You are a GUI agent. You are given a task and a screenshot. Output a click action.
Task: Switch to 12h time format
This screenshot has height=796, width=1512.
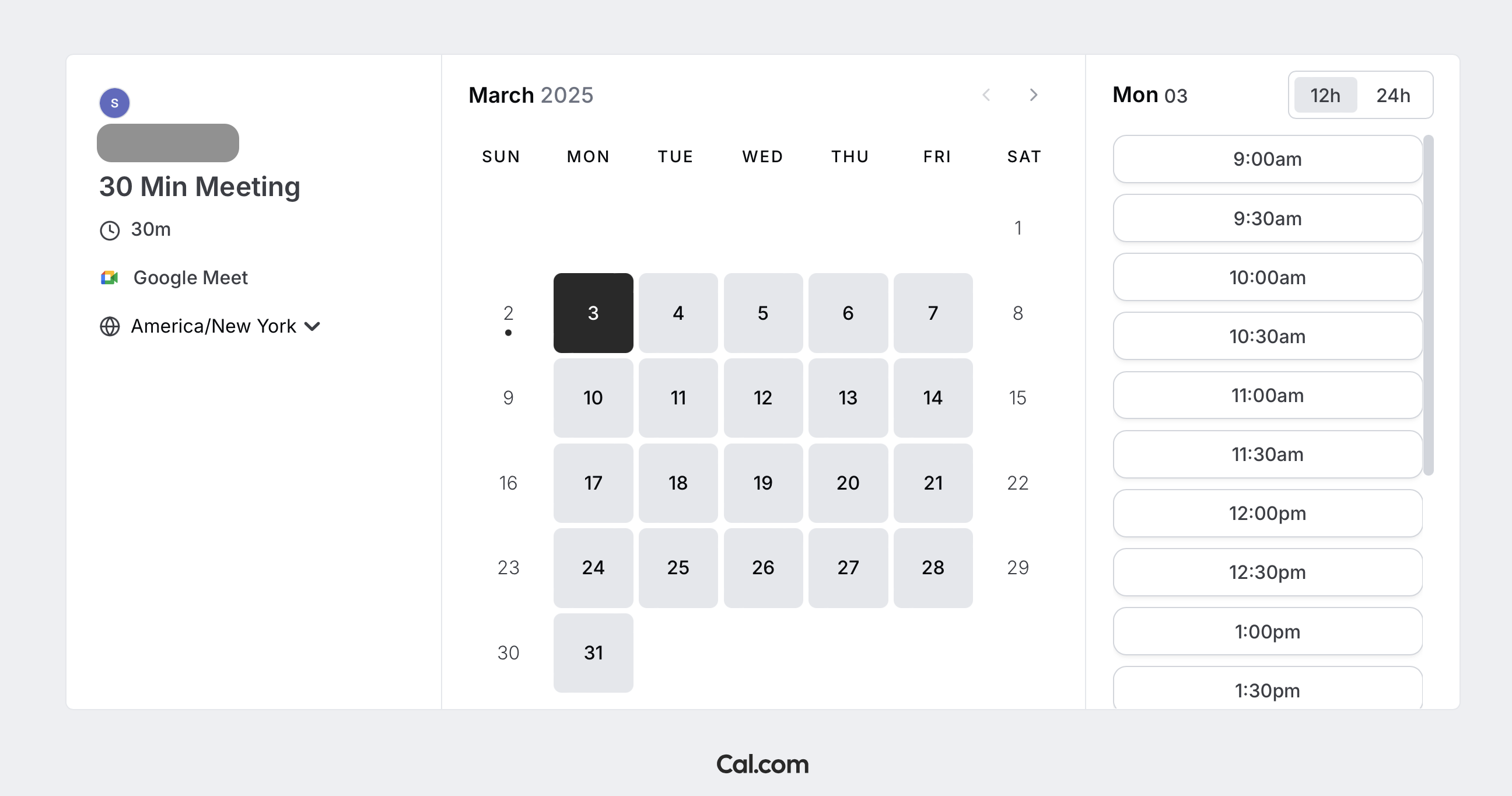tap(1325, 95)
